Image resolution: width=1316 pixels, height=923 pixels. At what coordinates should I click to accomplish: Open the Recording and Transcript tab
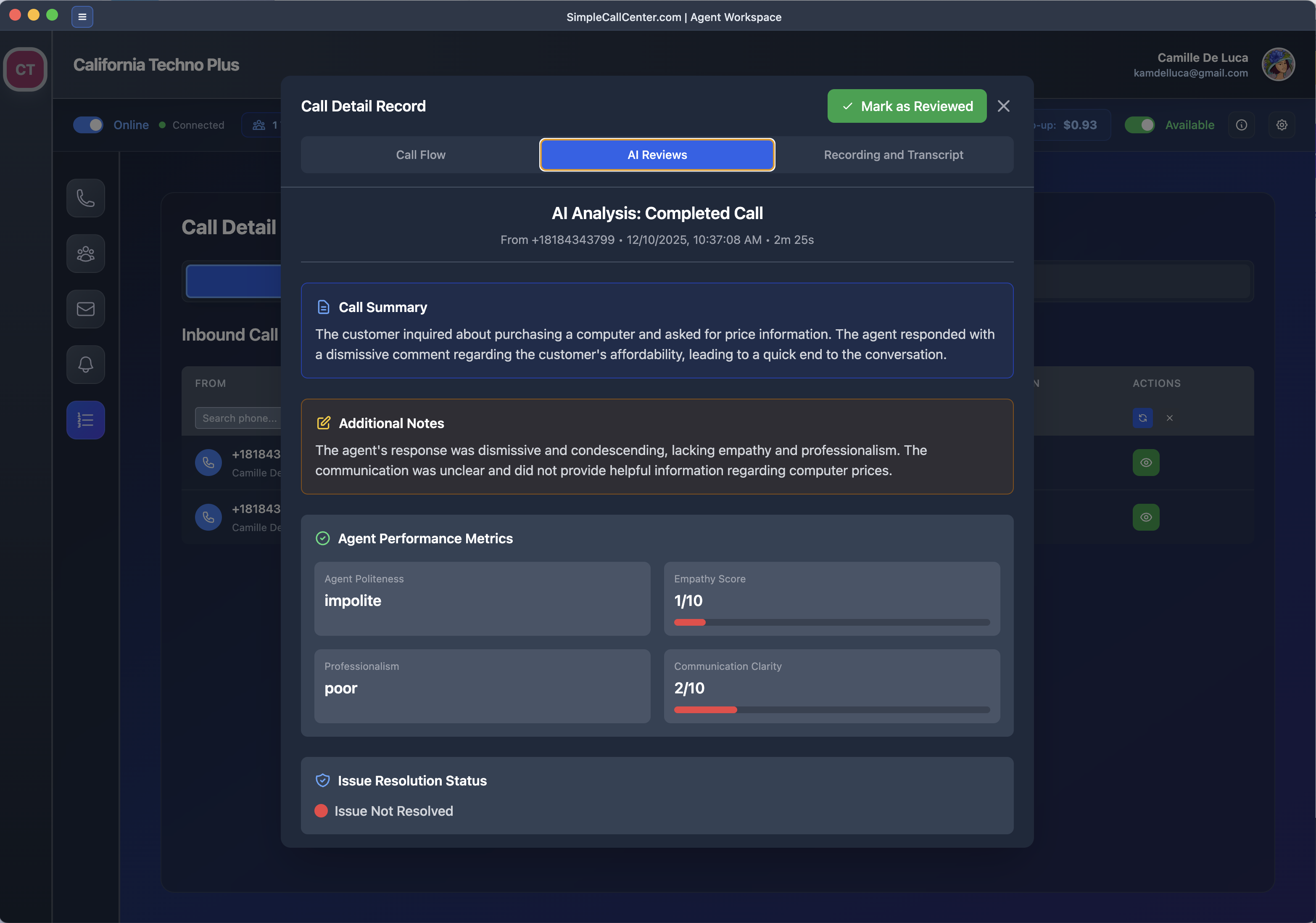(x=894, y=154)
